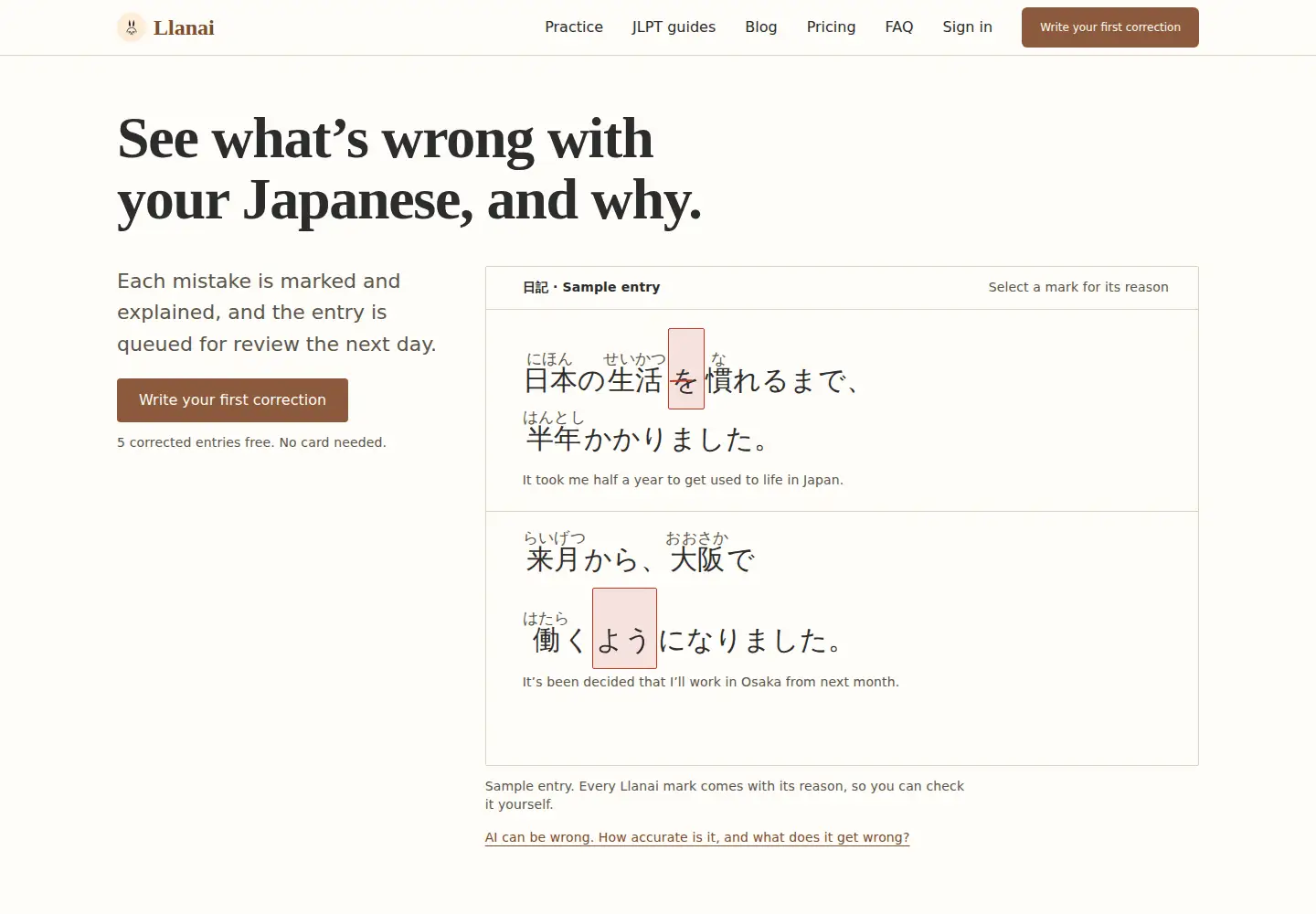Image resolution: width=1316 pixels, height=914 pixels.
Task: Select the highlighted よう correction mark
Action: (624, 628)
